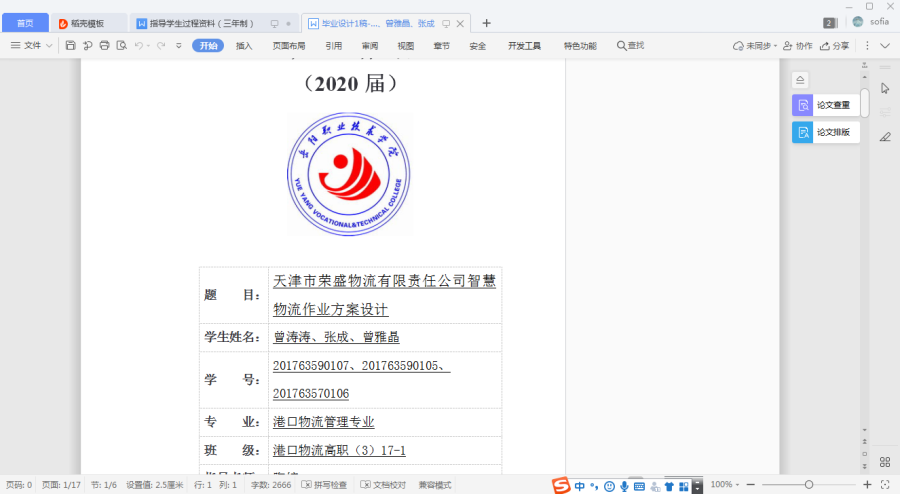Viewport: 900px width, 494px height.
Task: Close the 毕业设计1稿 document tab
Action: pyautogui.click(x=460, y=24)
